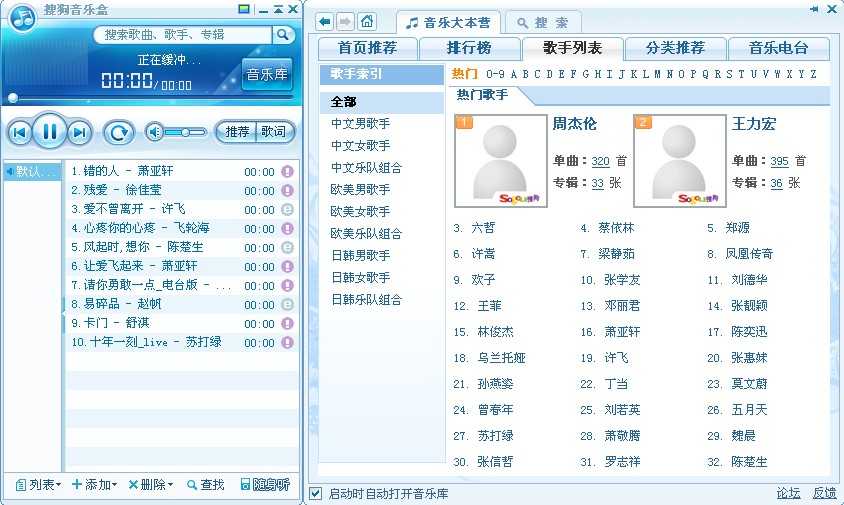
Task: Click the search magnifier icon
Action: (x=283, y=35)
